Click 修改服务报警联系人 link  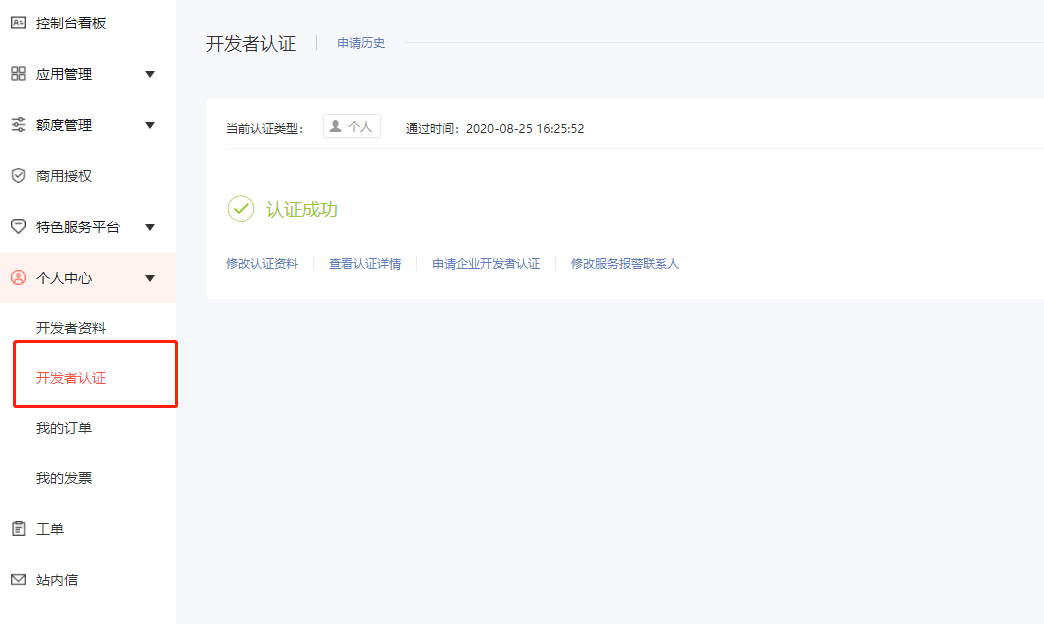[625, 264]
